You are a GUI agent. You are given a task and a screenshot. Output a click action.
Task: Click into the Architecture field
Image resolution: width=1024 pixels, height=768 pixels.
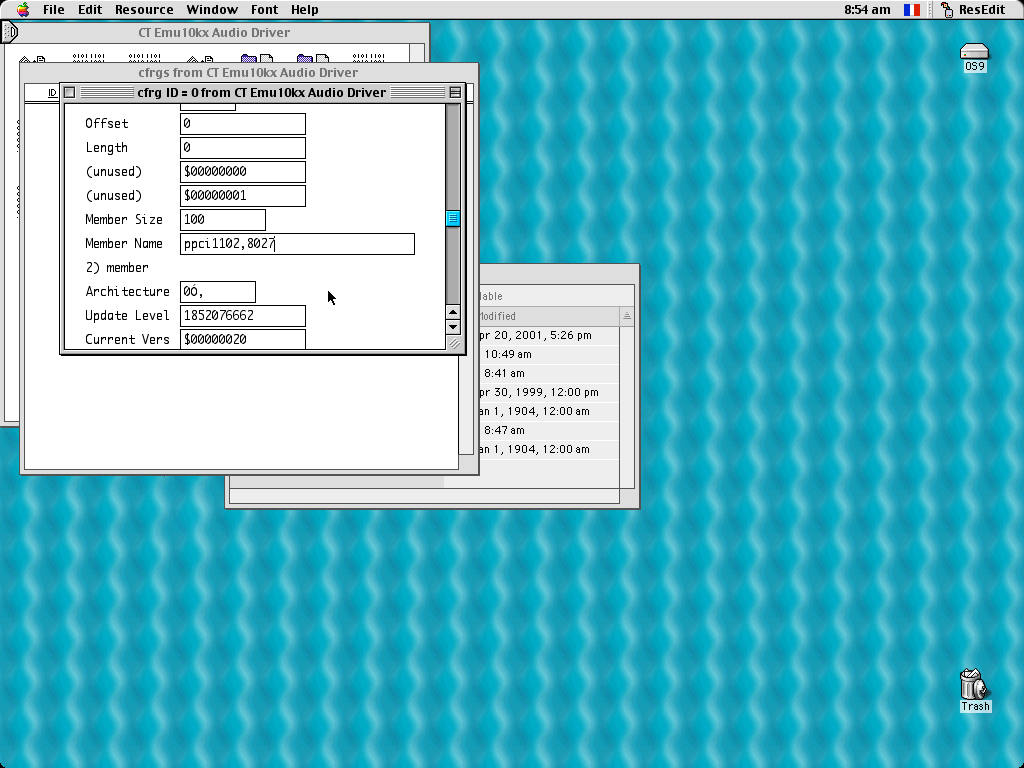[217, 292]
